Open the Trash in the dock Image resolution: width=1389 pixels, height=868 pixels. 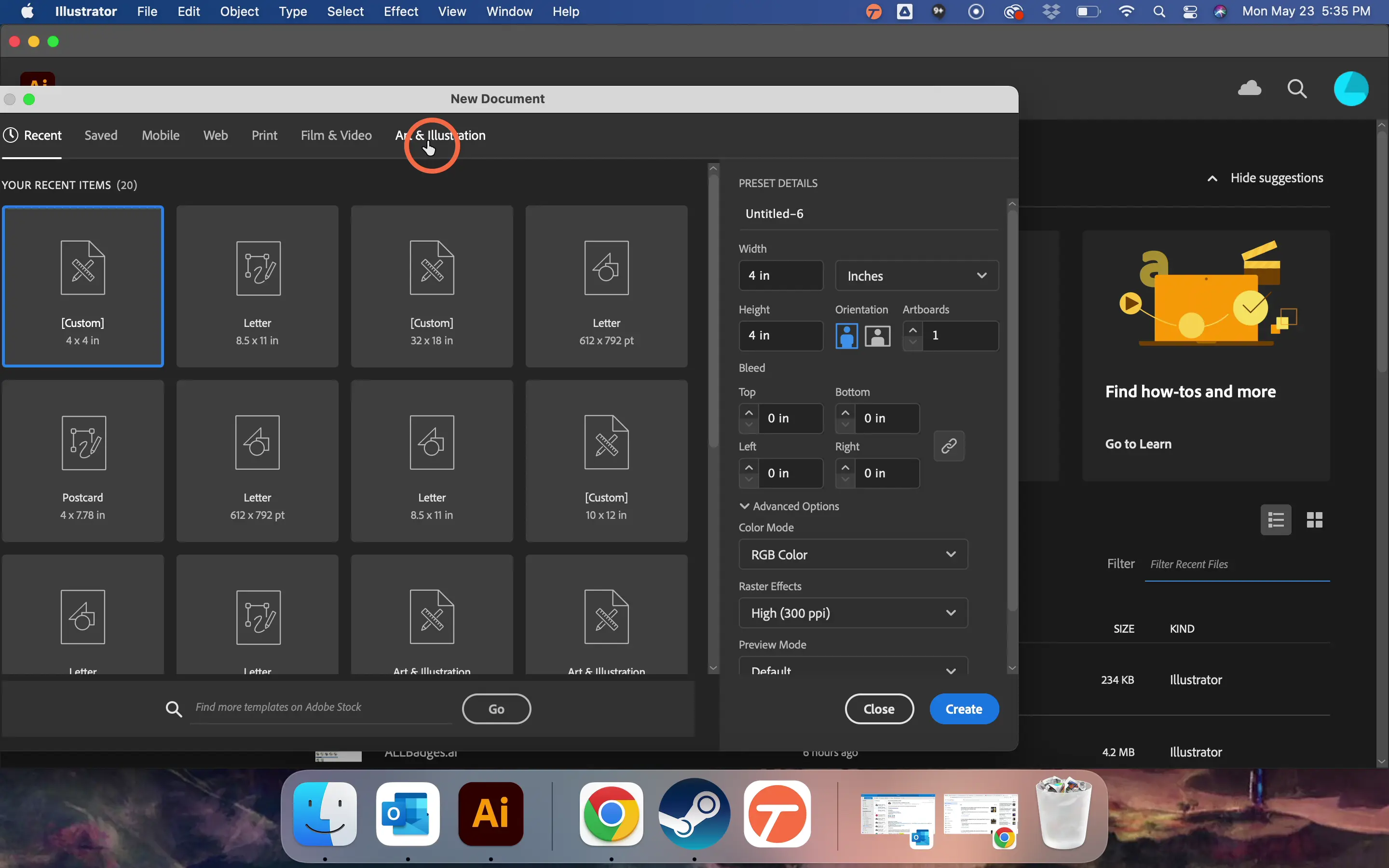pyautogui.click(x=1063, y=813)
